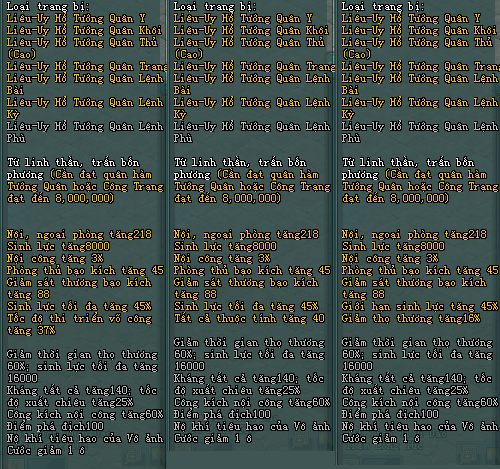500x469 pixels.
Task: Click 'Loại trang bị:' header in the right tooltip
Action: coord(383,7)
